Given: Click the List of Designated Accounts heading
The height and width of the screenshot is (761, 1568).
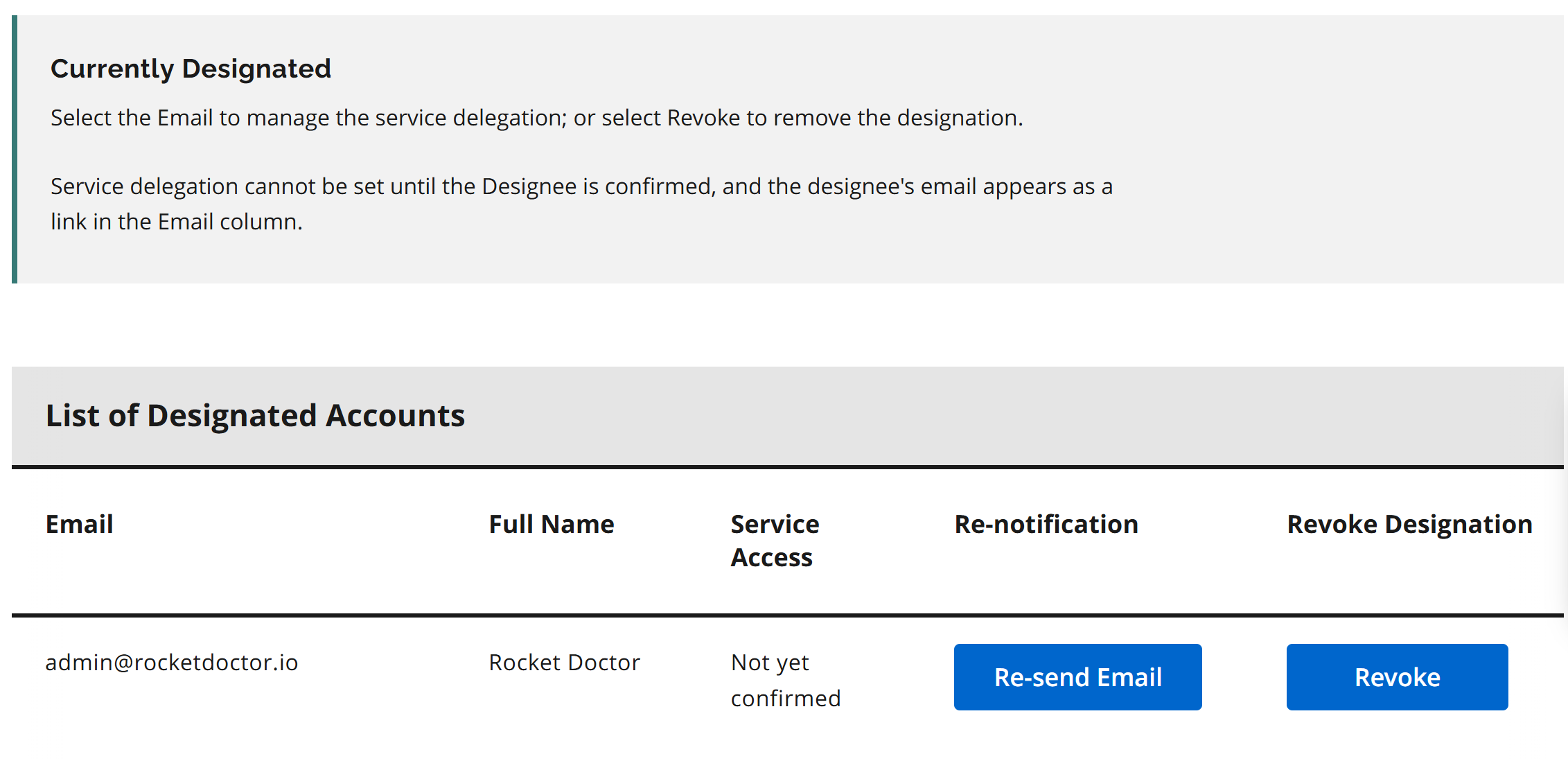Looking at the screenshot, I should pyautogui.click(x=255, y=416).
